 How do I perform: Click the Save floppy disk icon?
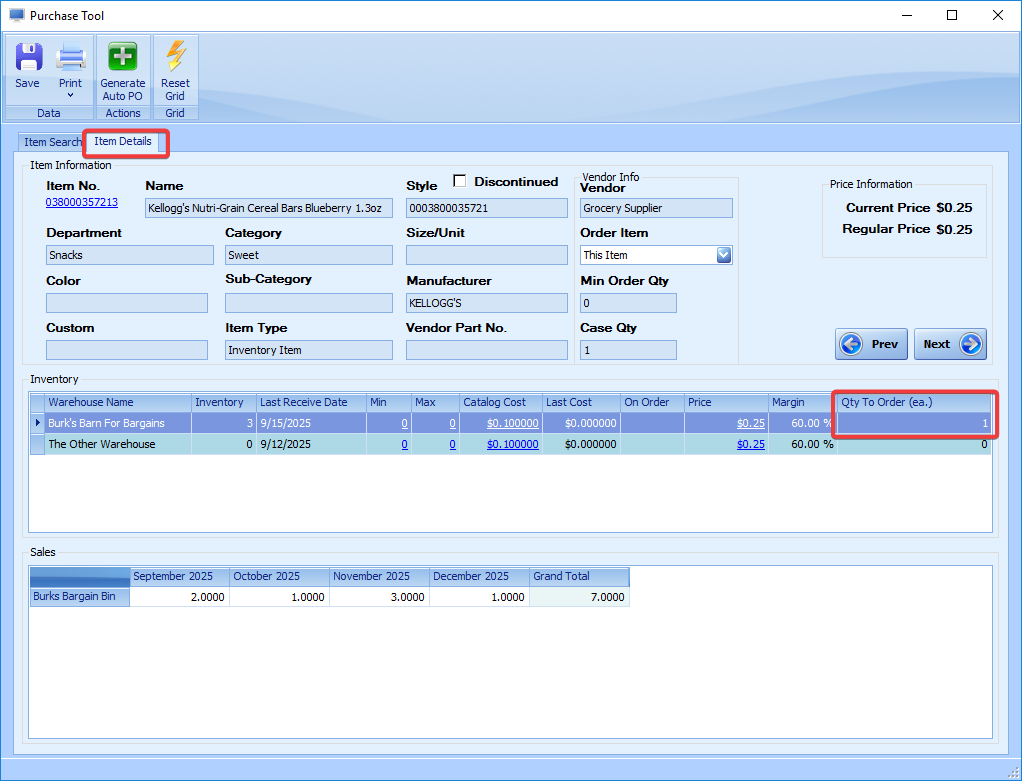coord(28,56)
